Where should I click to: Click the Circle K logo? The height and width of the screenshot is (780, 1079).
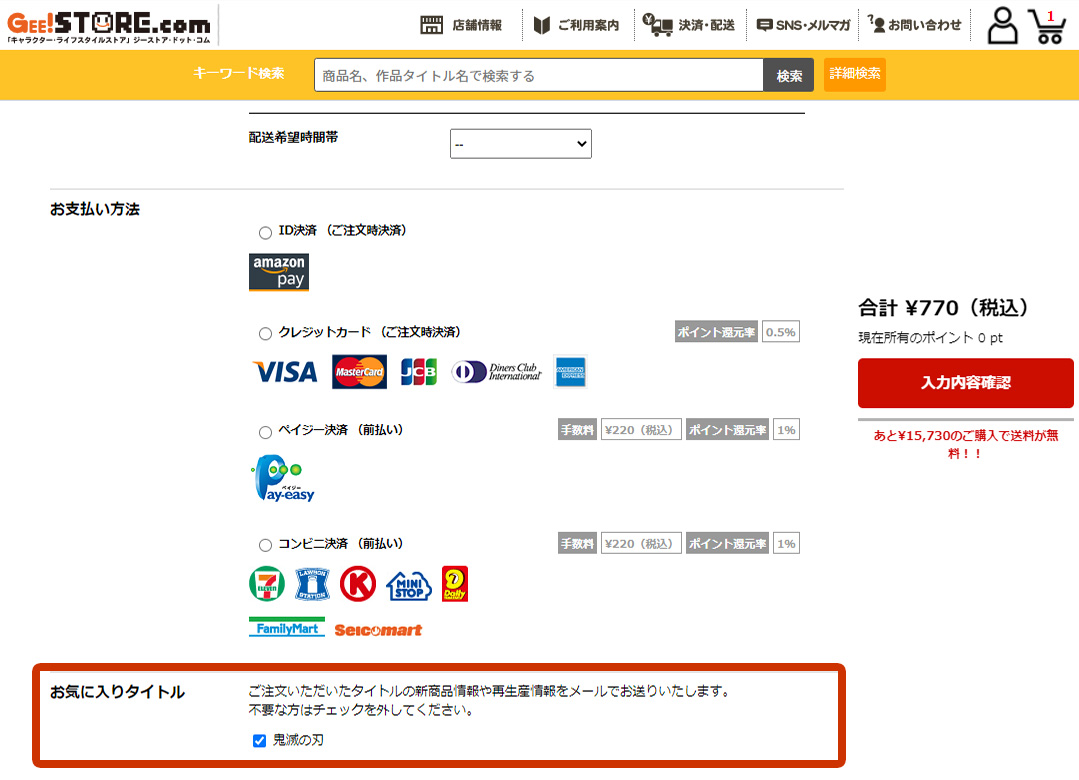[358, 584]
